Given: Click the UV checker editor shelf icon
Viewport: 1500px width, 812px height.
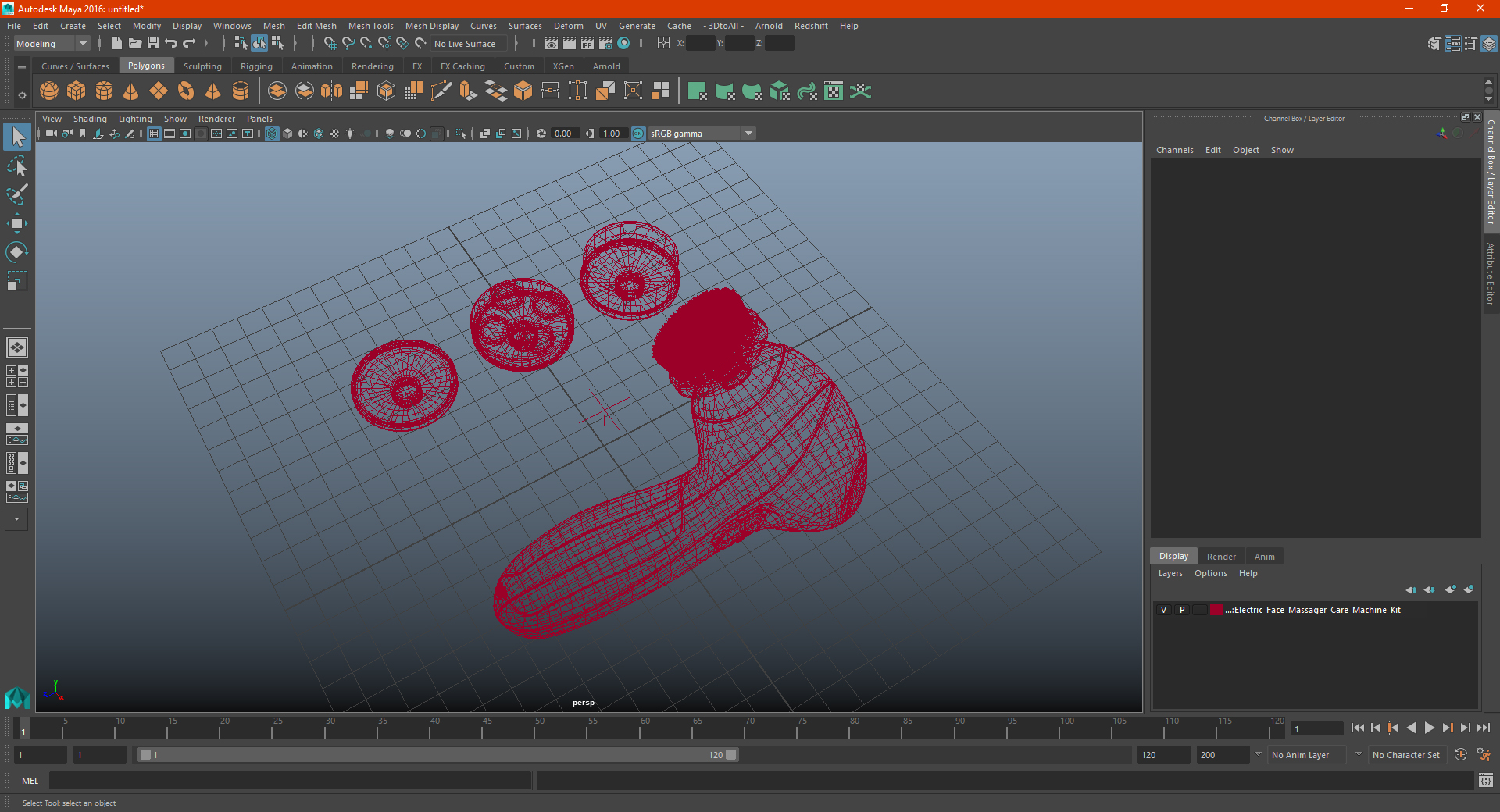Looking at the screenshot, I should (x=834, y=91).
